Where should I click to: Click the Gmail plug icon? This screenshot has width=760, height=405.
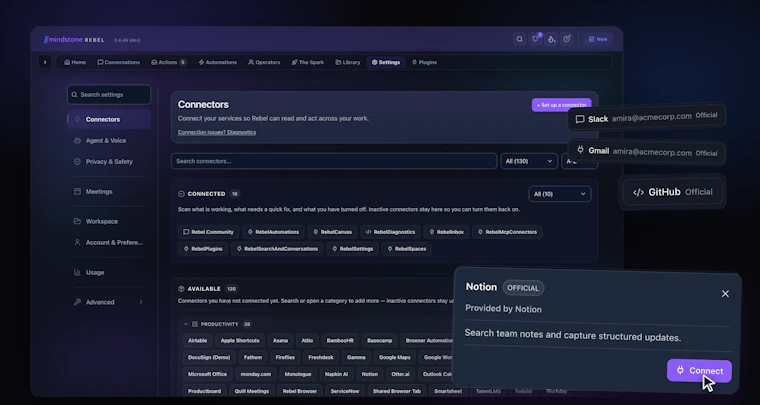pyautogui.click(x=581, y=150)
